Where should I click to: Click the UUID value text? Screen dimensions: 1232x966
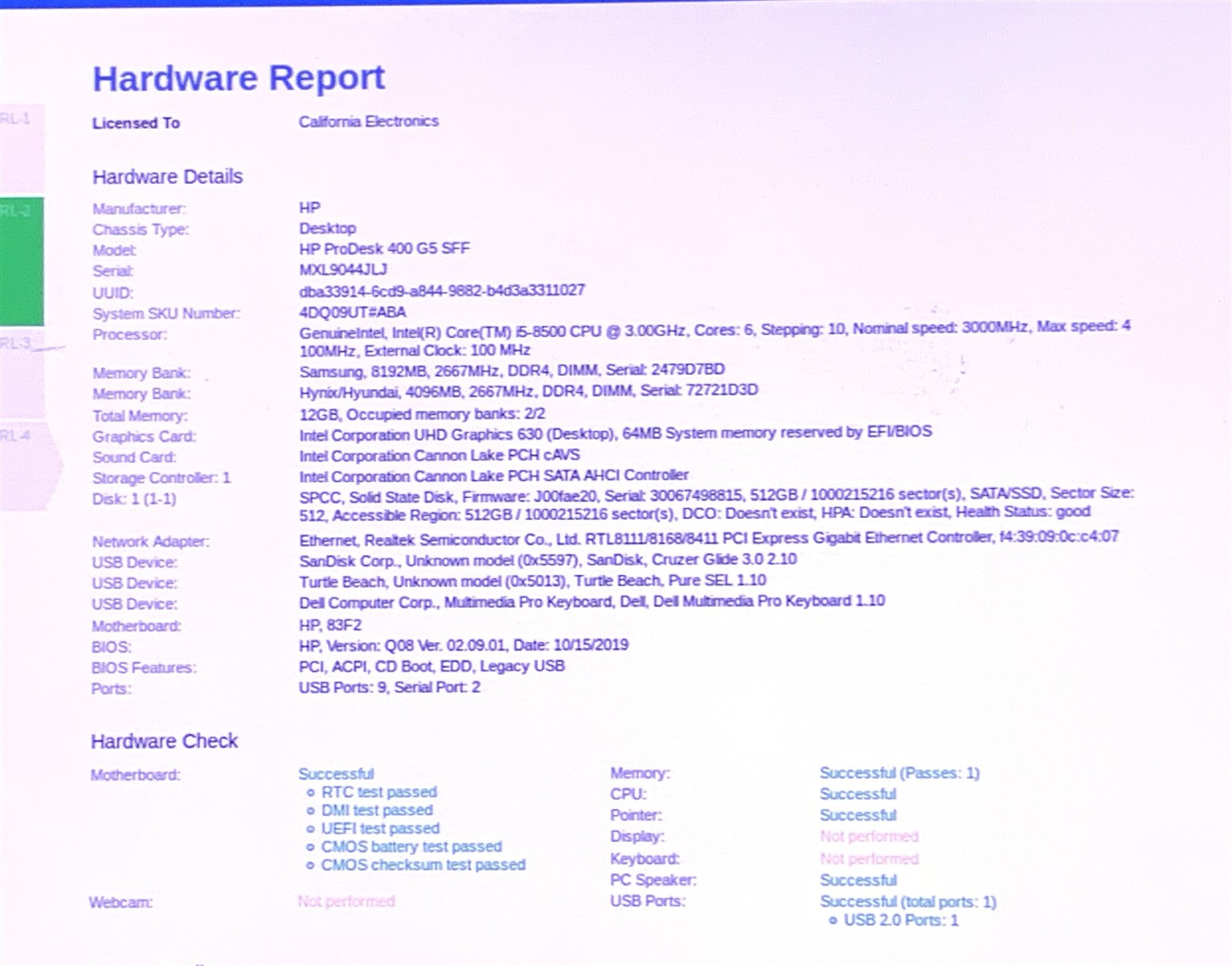coord(441,291)
